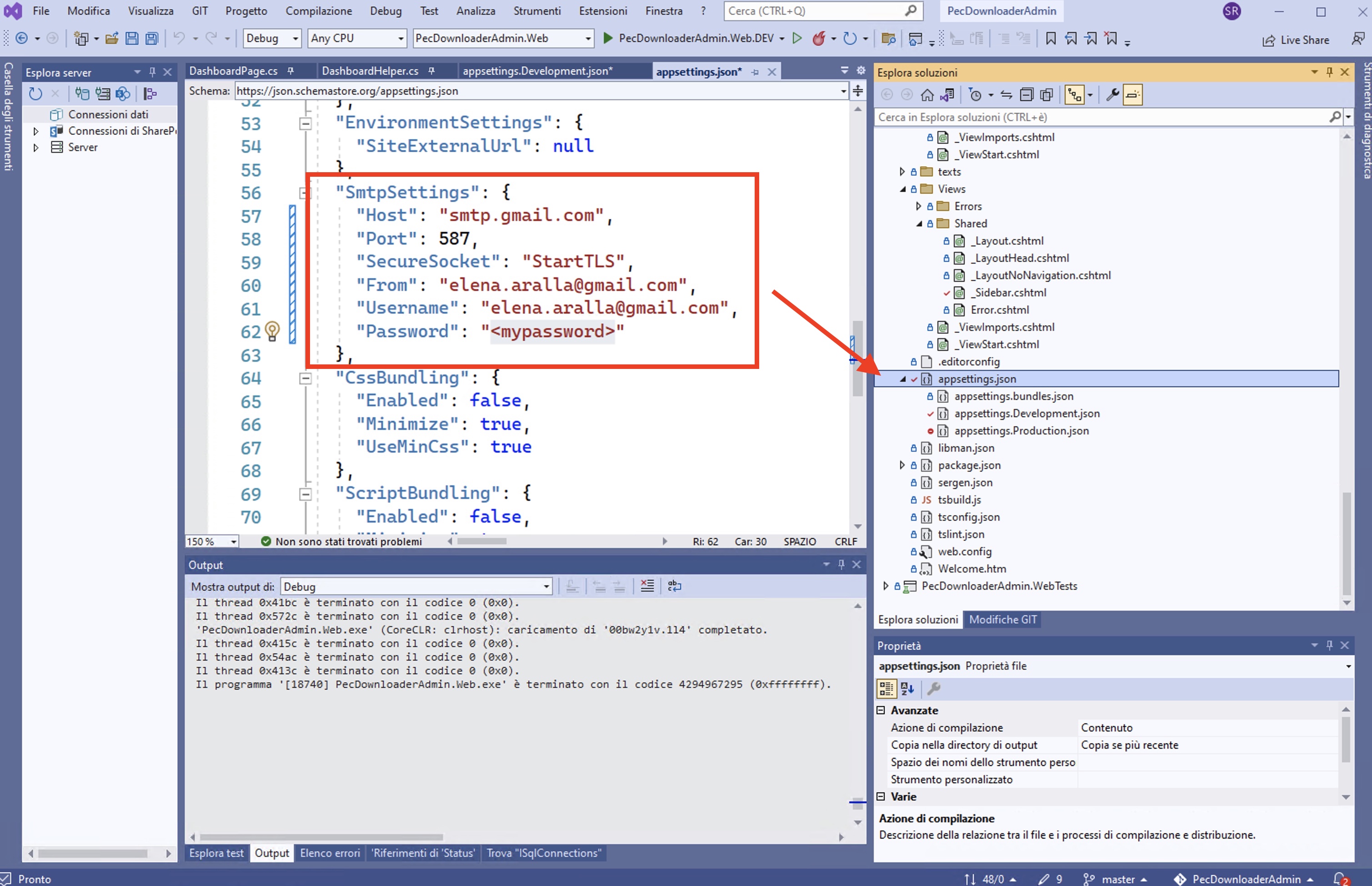Viewport: 1372px width, 886px height.
Task: Go to next bookmark icon
Action: point(1091,39)
